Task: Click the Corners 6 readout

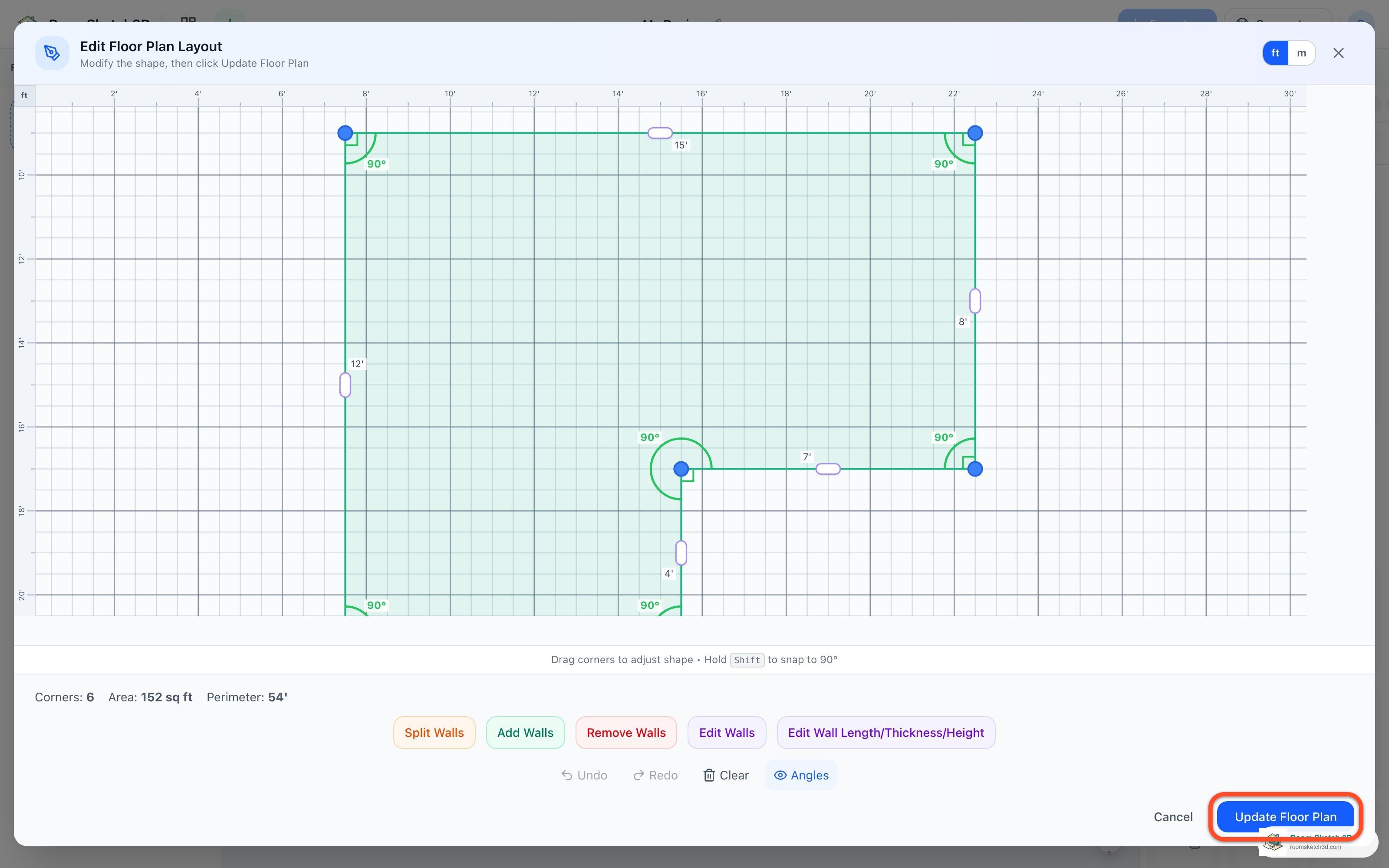Action: [x=64, y=697]
